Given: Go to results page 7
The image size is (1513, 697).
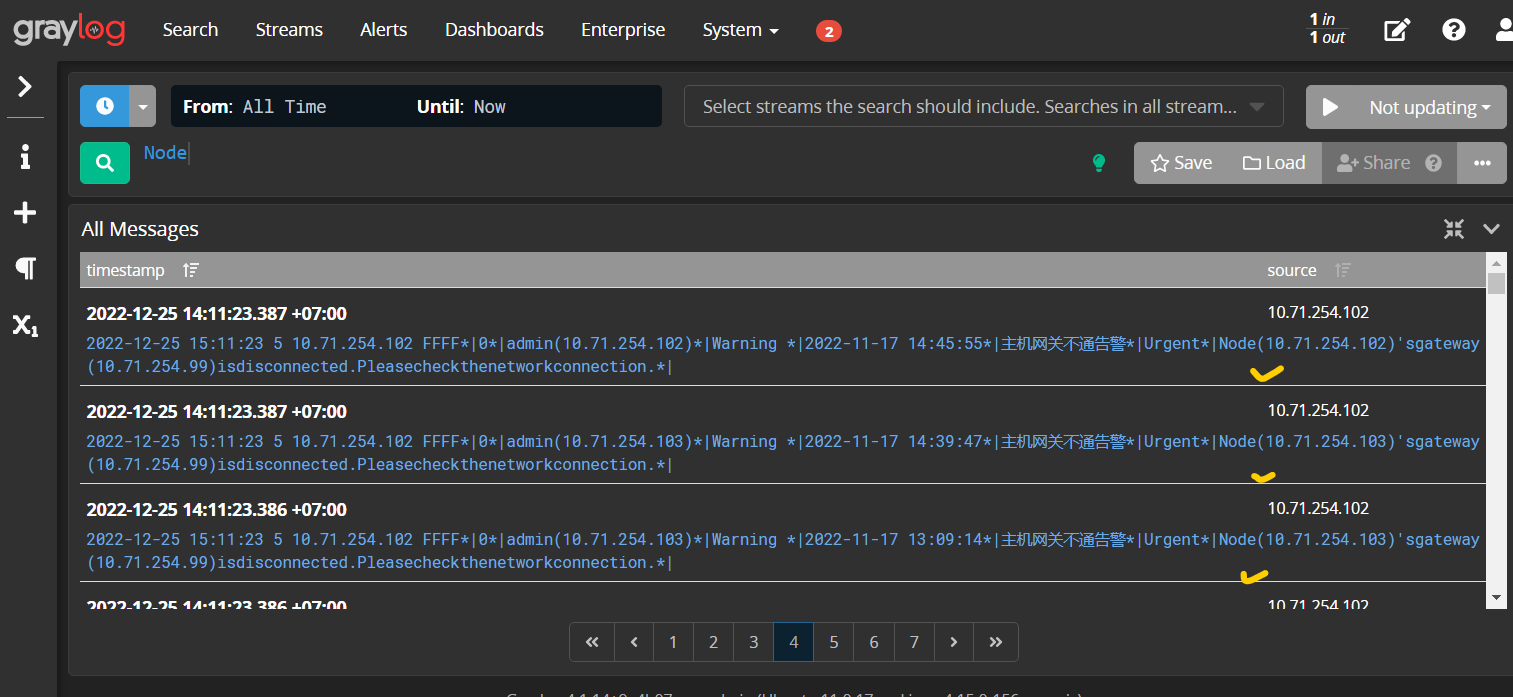Looking at the screenshot, I should 914,642.
